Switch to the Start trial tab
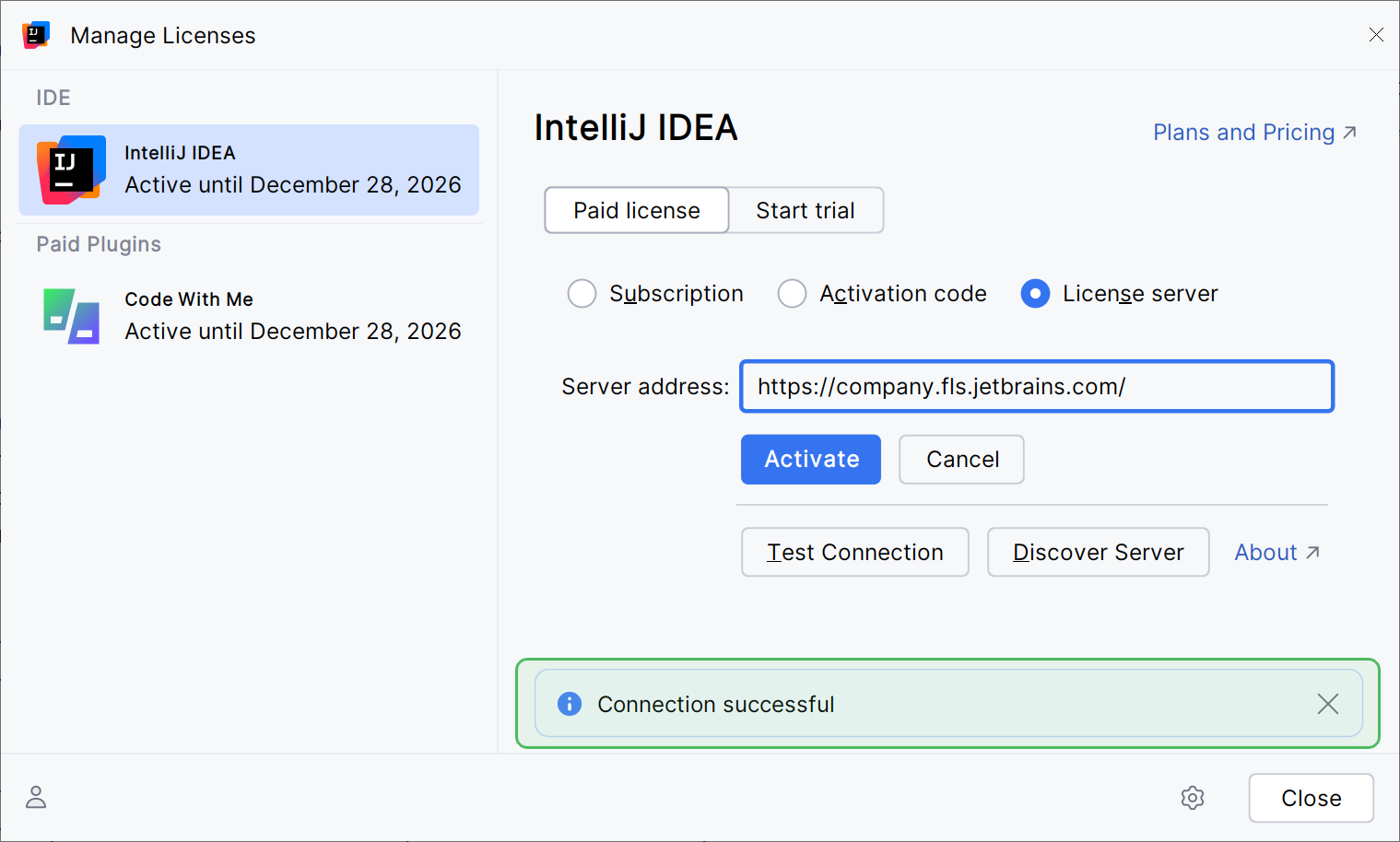Screen dimensions: 1400x842 [806, 211]
